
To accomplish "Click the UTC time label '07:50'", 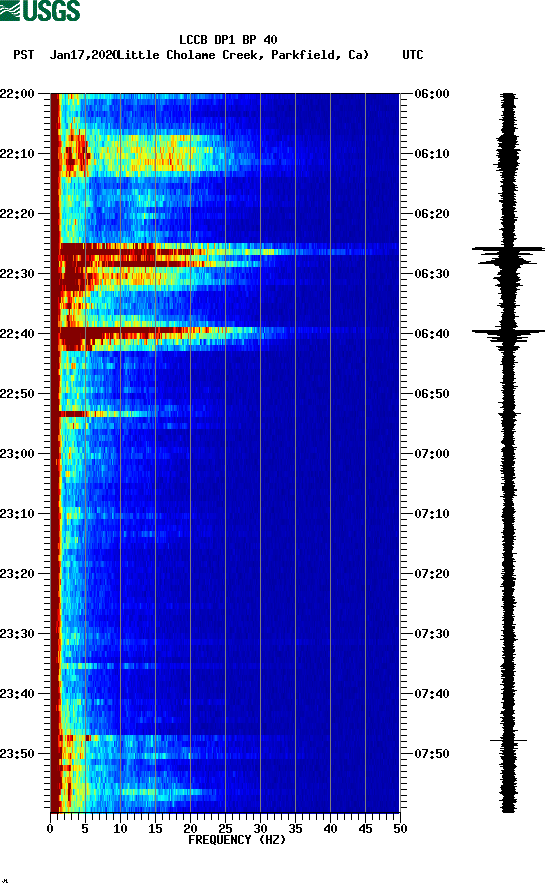I will coord(432,754).
